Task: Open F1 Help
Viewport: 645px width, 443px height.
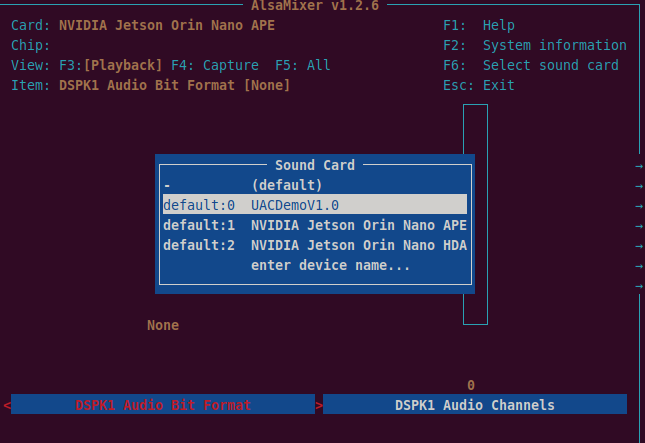Action: point(479,26)
